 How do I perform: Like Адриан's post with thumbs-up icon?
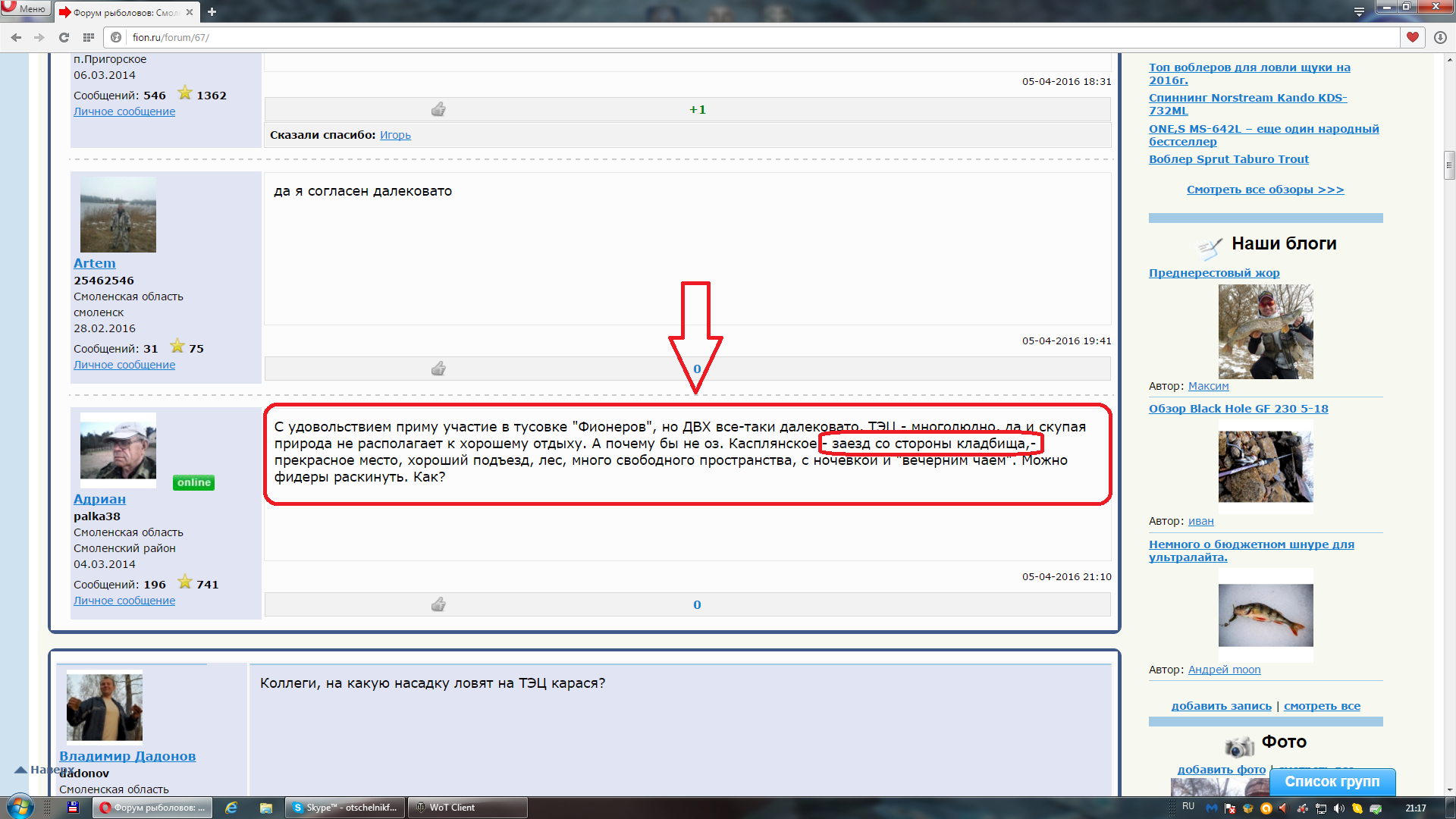(x=438, y=604)
